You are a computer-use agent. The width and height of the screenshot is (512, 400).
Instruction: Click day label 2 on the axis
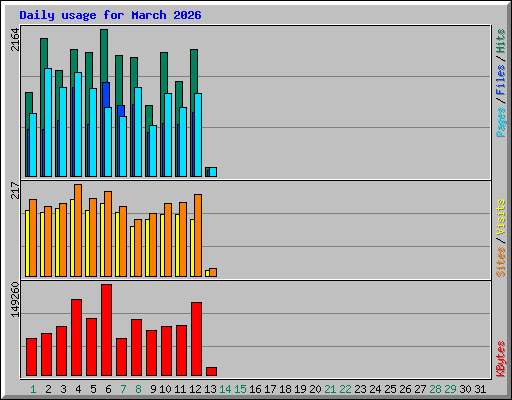point(48,389)
